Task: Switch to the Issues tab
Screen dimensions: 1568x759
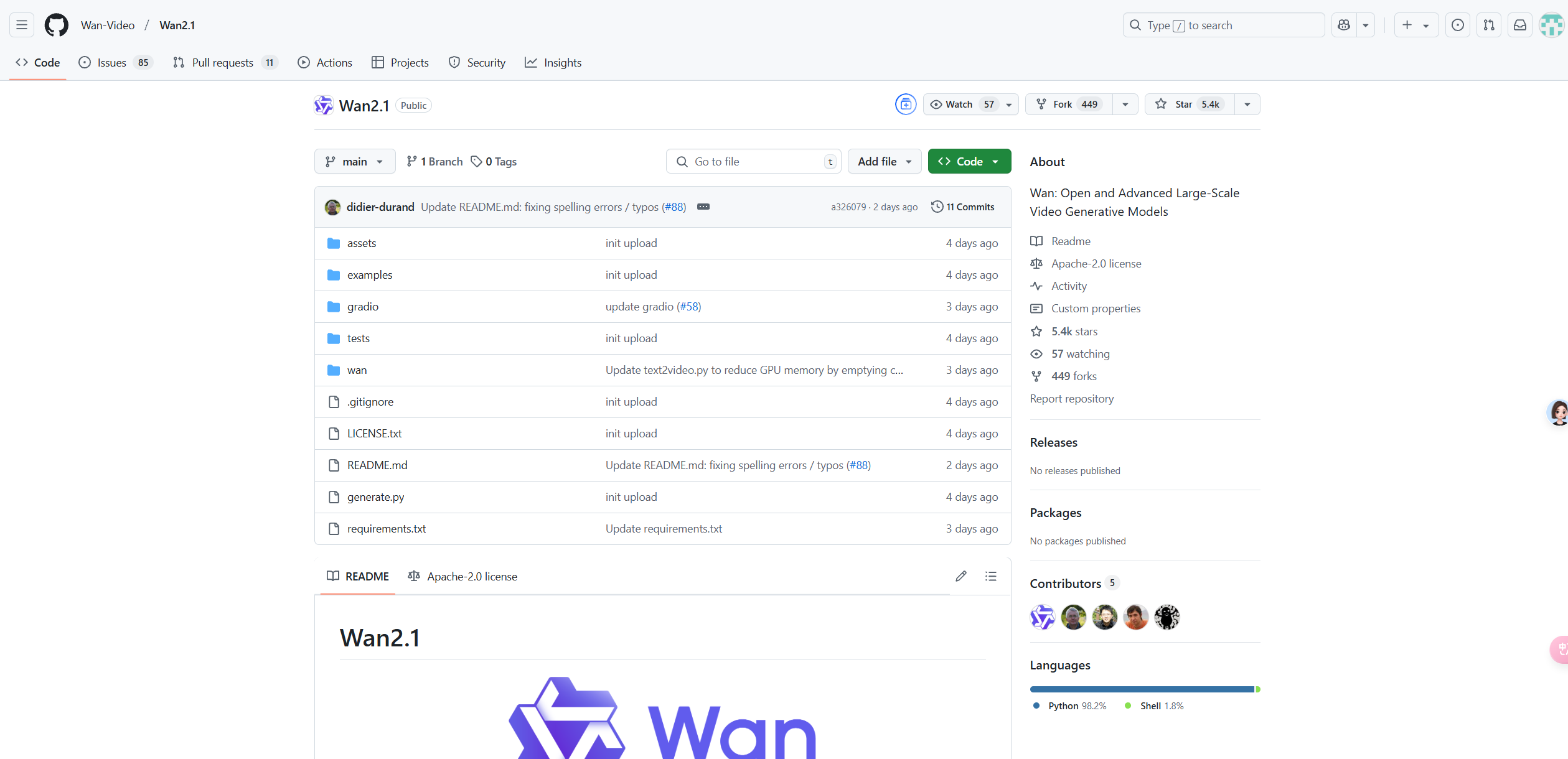Action: (111, 63)
